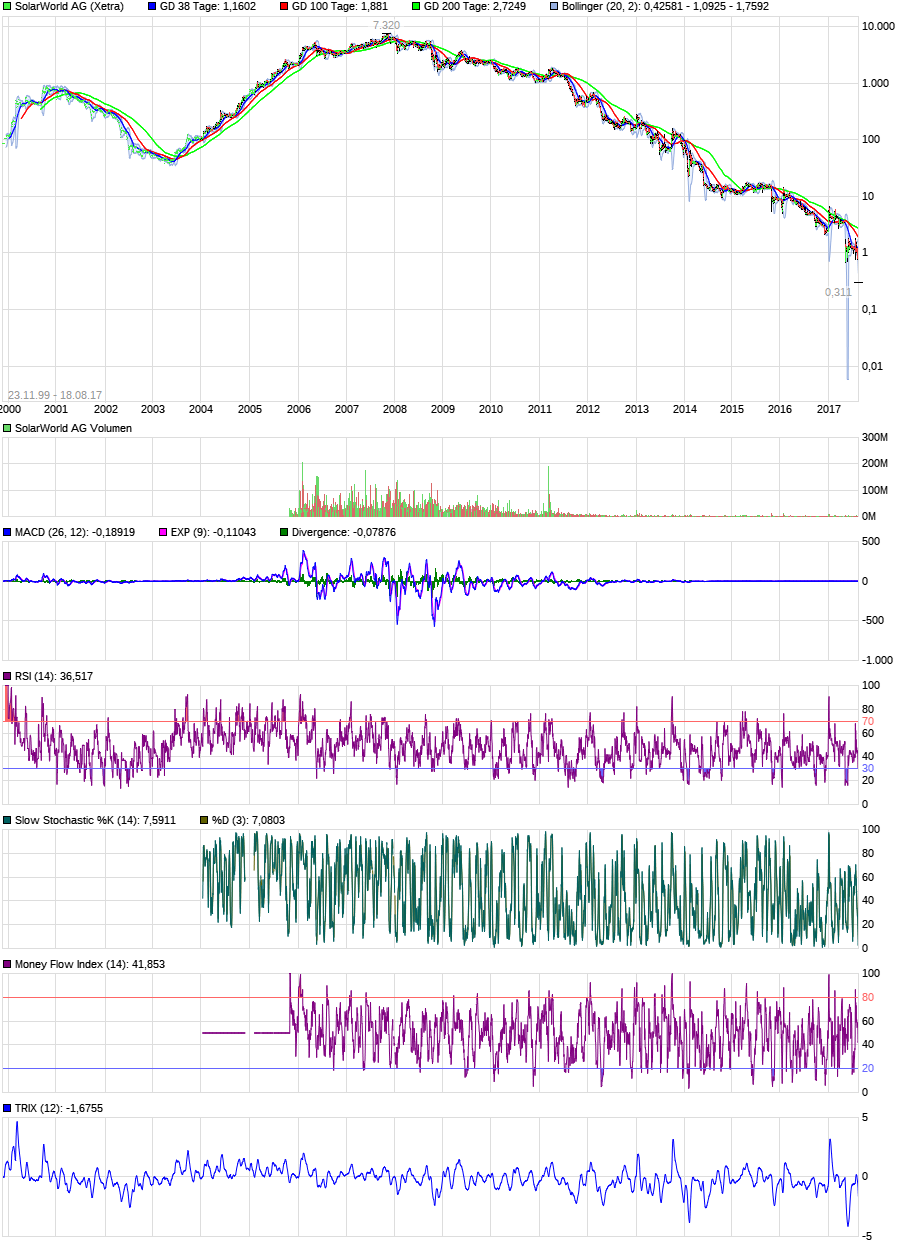Screen dimensions: 900x1246
Task: Click the blue GD 38 Tage legend square
Action: [x=152, y=6]
